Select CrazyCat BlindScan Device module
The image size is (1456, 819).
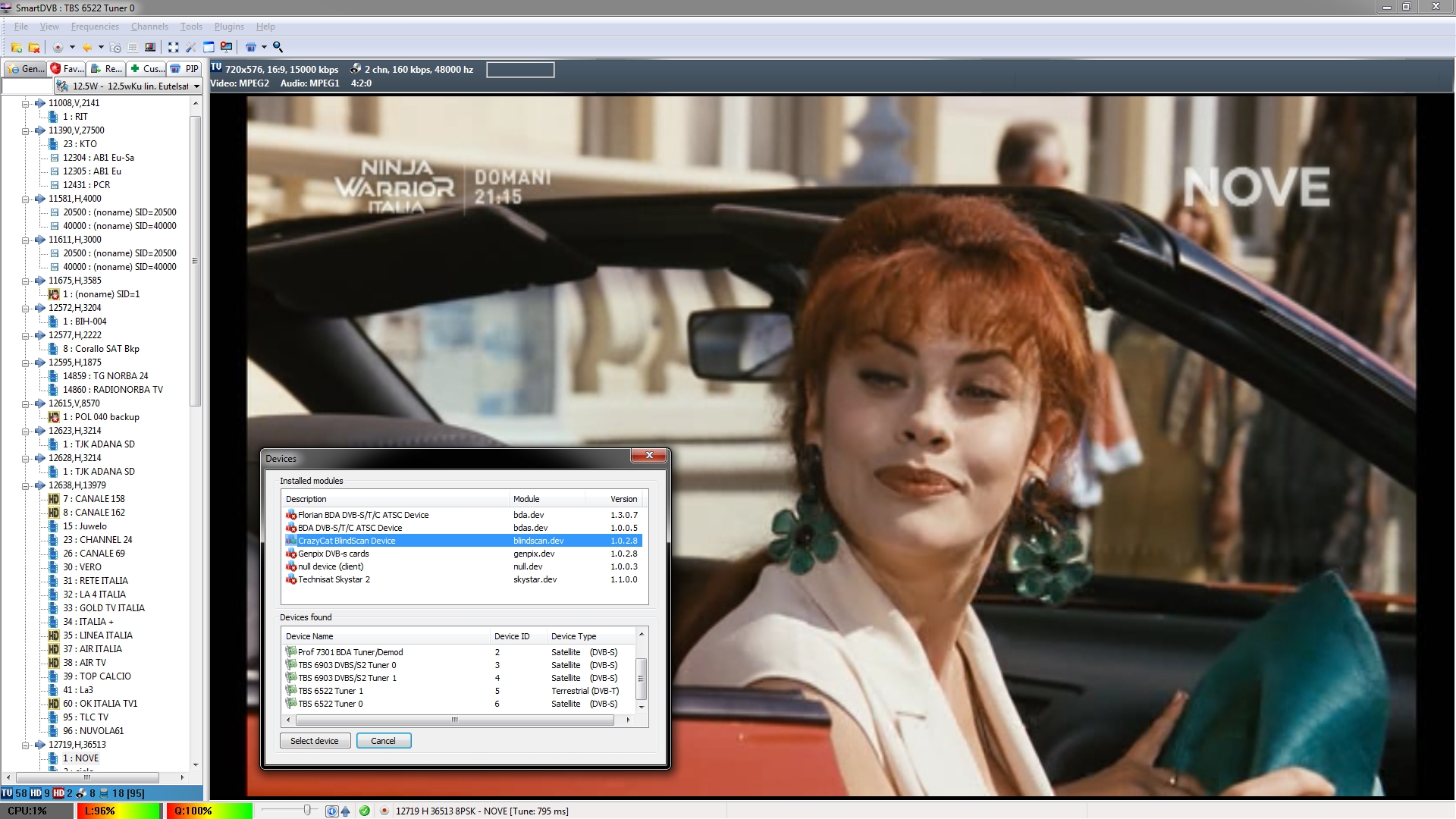click(463, 541)
